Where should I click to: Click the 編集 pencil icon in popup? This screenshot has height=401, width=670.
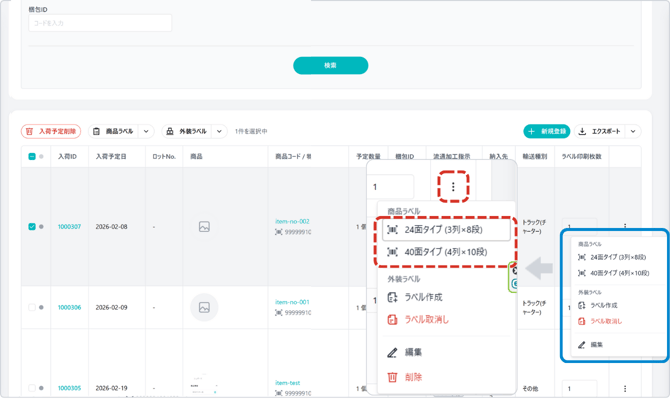click(392, 352)
